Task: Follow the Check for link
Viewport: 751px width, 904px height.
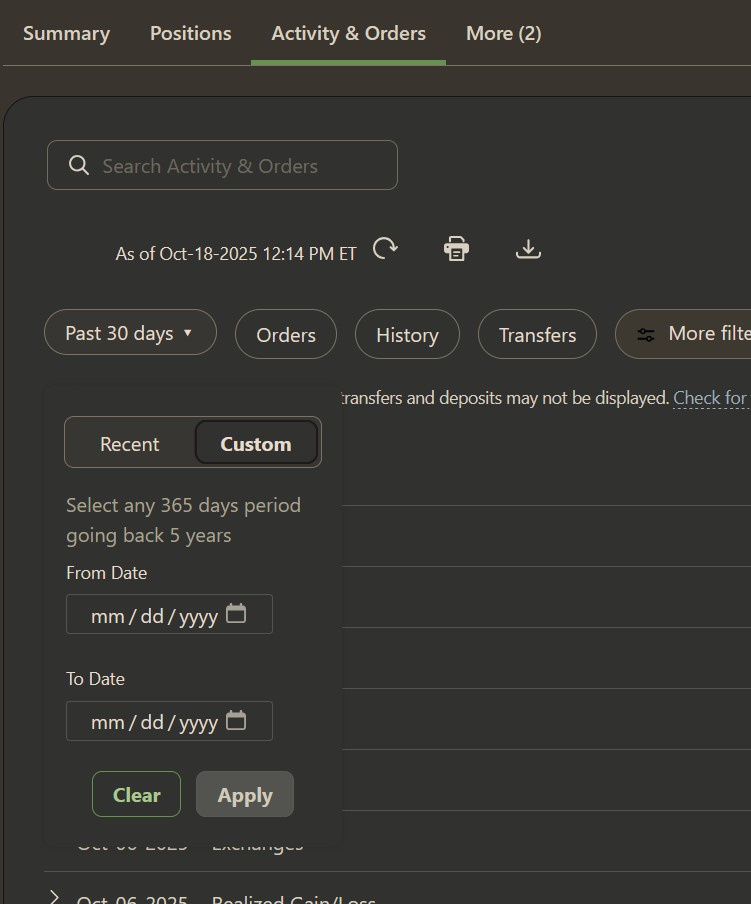Action: 711,398
